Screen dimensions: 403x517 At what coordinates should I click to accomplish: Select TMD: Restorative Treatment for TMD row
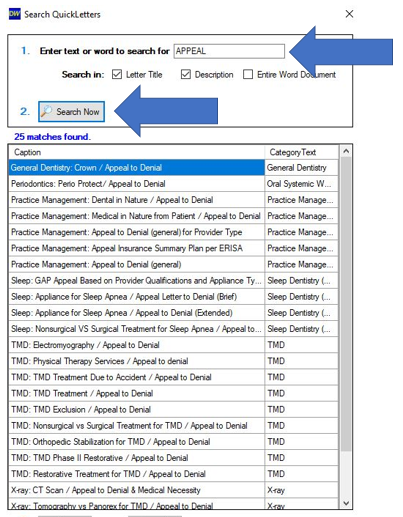tap(137, 474)
